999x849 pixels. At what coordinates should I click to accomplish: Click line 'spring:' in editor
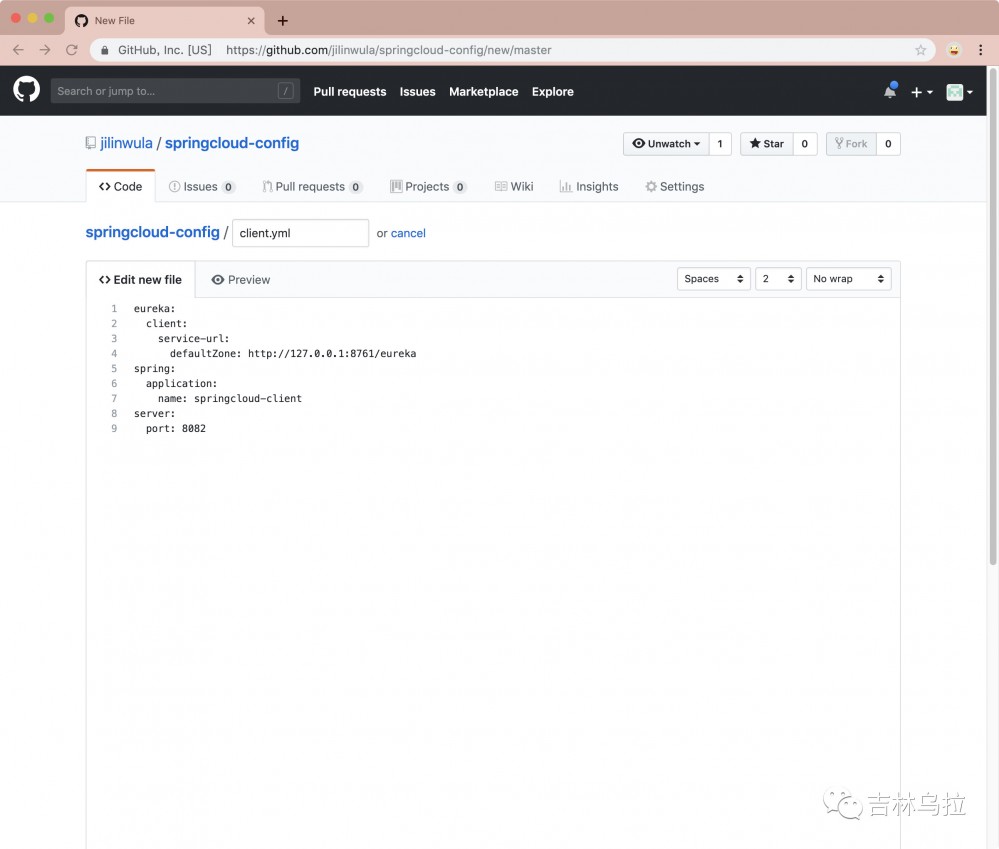pyautogui.click(x=154, y=369)
